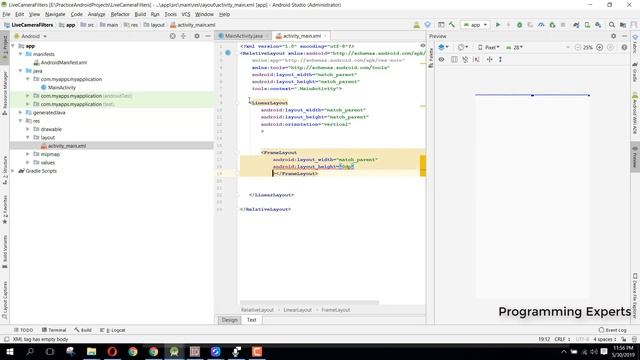Open the Pixel device selector dropdown
Screen dimensions: 640x360
pyautogui.click(x=489, y=47)
